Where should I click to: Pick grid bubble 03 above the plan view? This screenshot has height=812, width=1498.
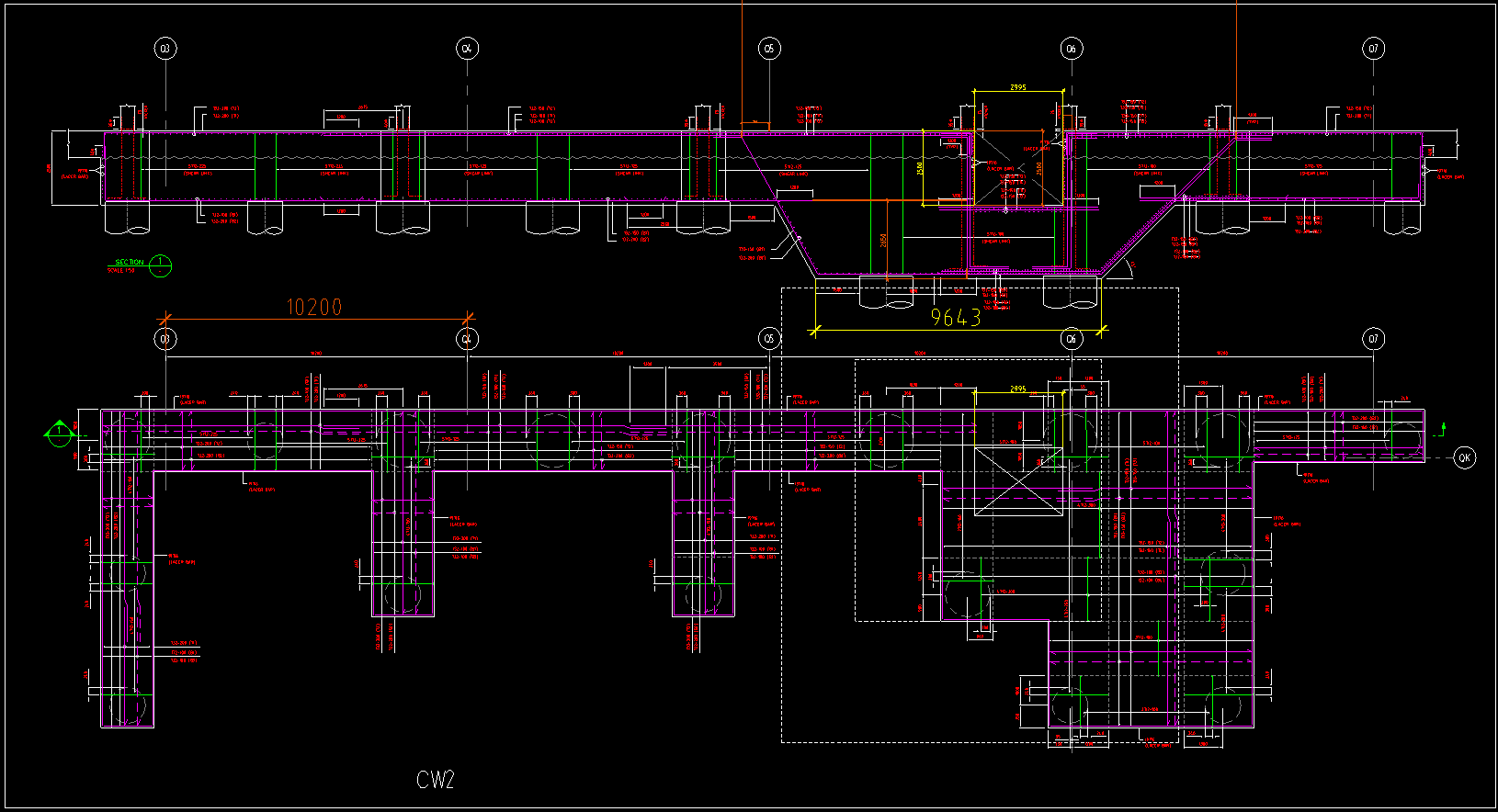point(165,339)
